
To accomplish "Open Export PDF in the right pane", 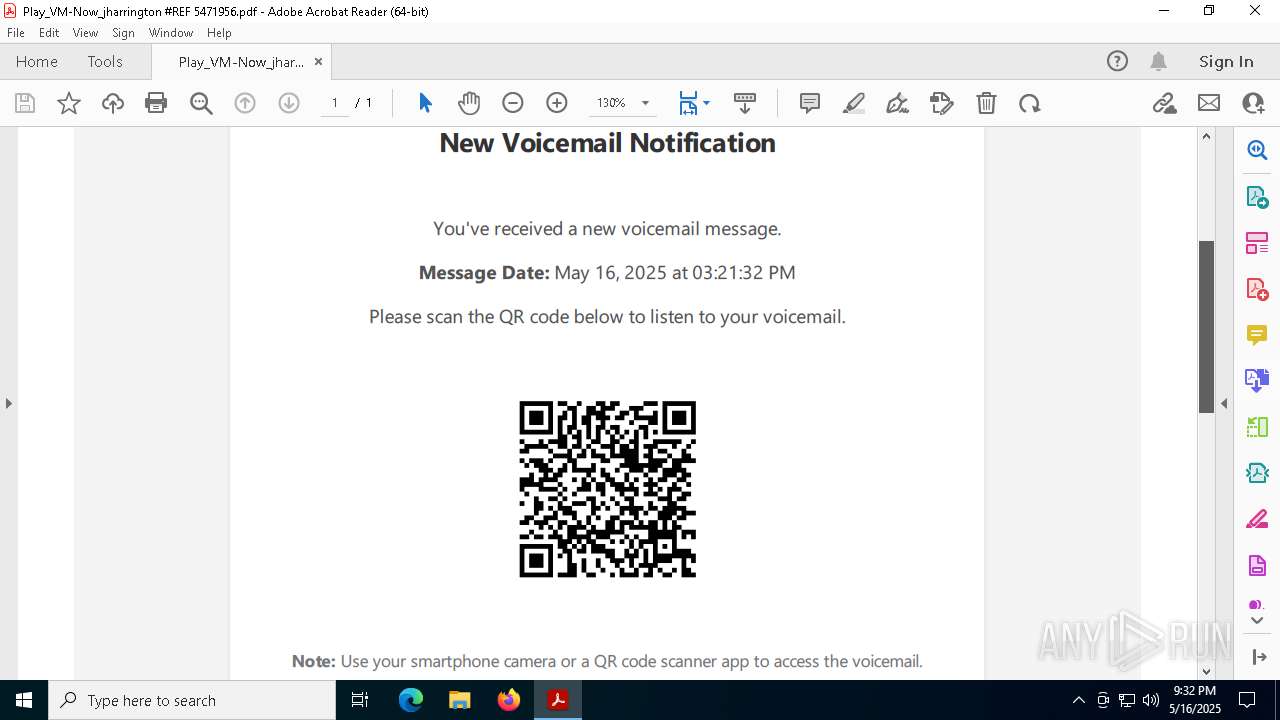I will pyautogui.click(x=1257, y=197).
